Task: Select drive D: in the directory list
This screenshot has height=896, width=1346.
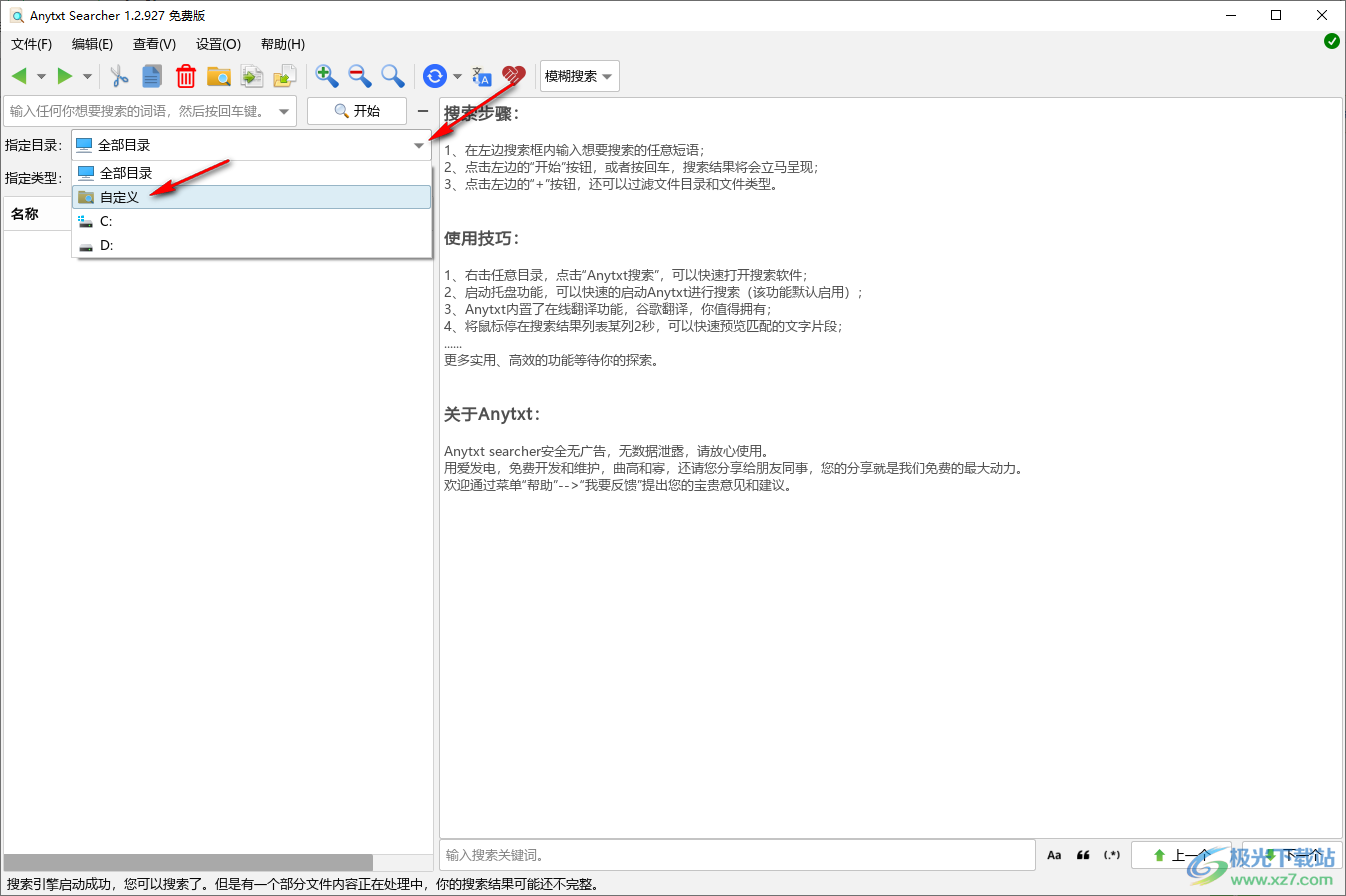Action: pyautogui.click(x=252, y=245)
